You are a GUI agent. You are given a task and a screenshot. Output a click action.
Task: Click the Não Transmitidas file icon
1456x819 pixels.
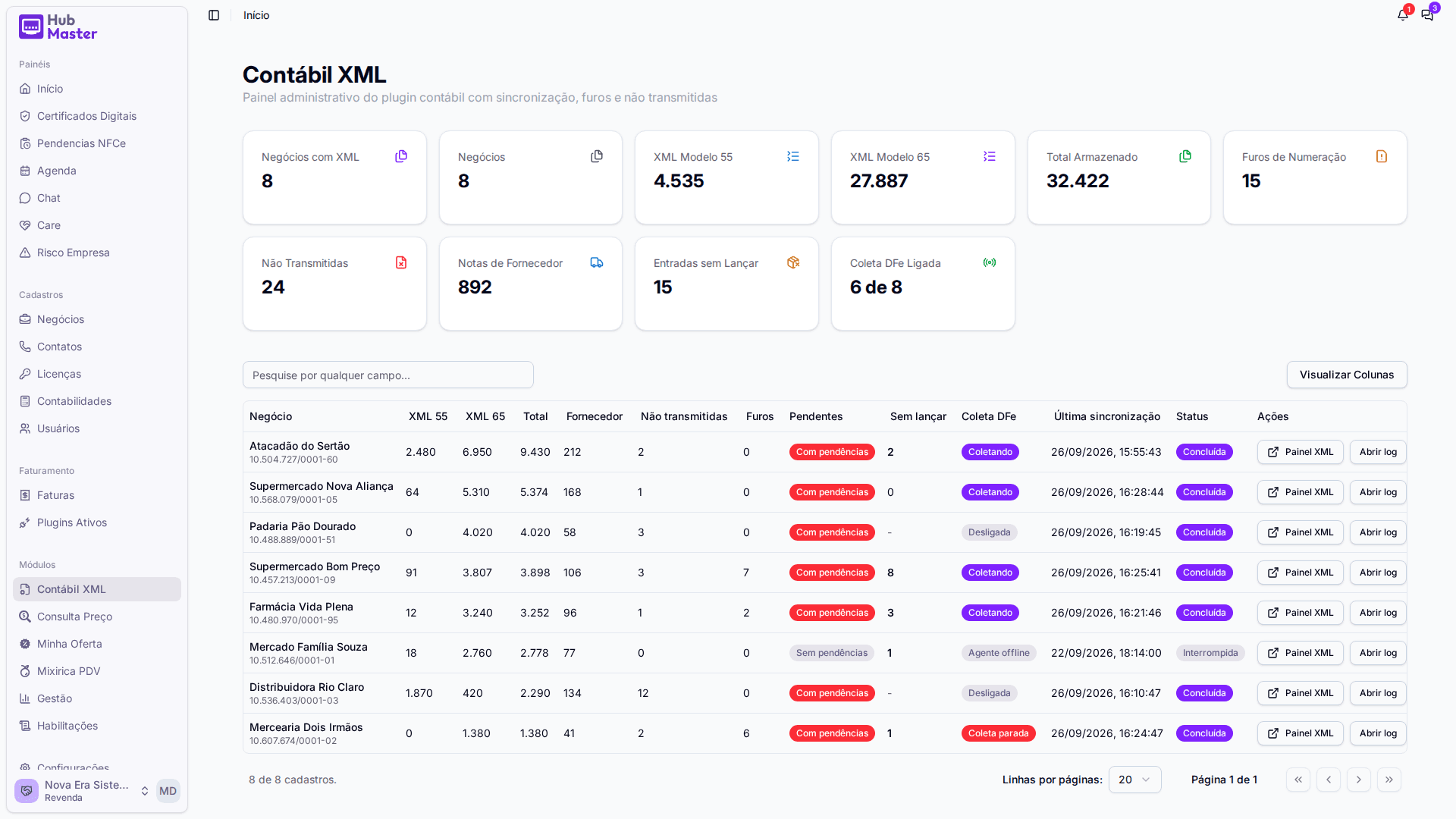[401, 262]
